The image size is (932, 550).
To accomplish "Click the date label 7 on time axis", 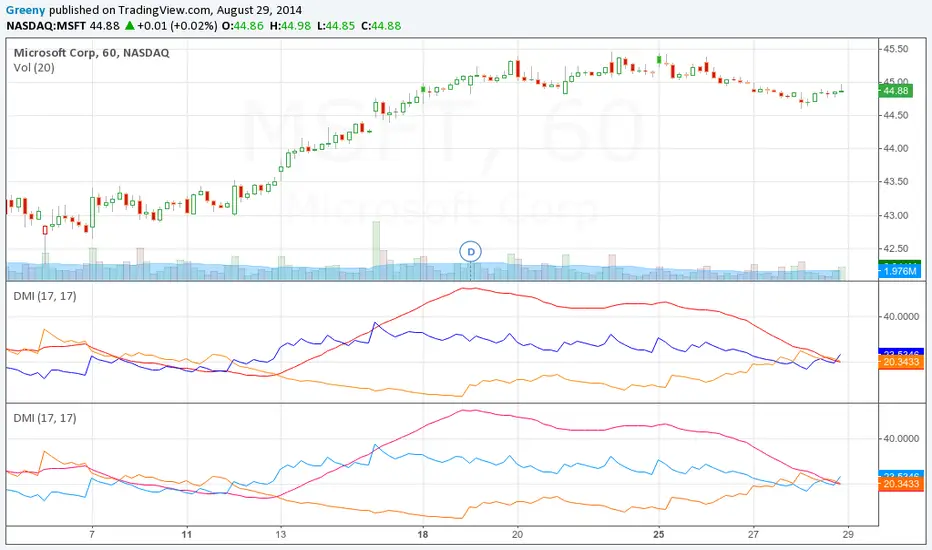I will coord(92,534).
